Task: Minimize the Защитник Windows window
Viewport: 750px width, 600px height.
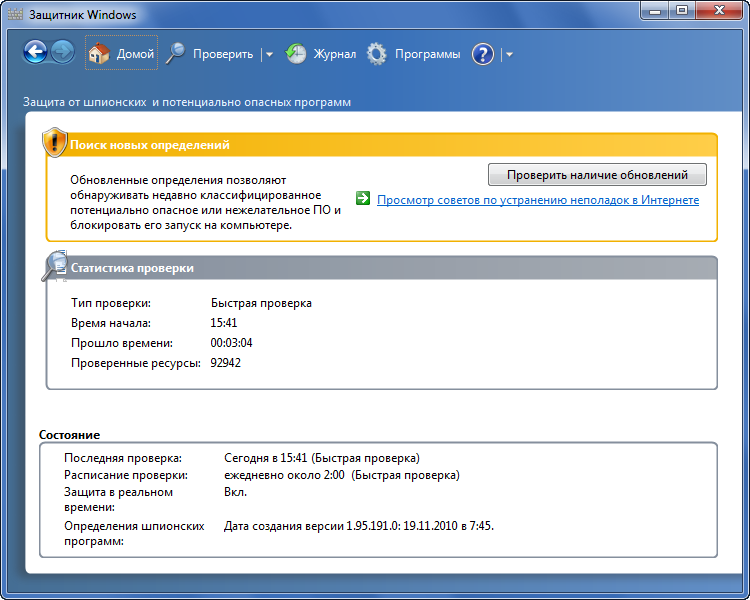Action: [655, 11]
